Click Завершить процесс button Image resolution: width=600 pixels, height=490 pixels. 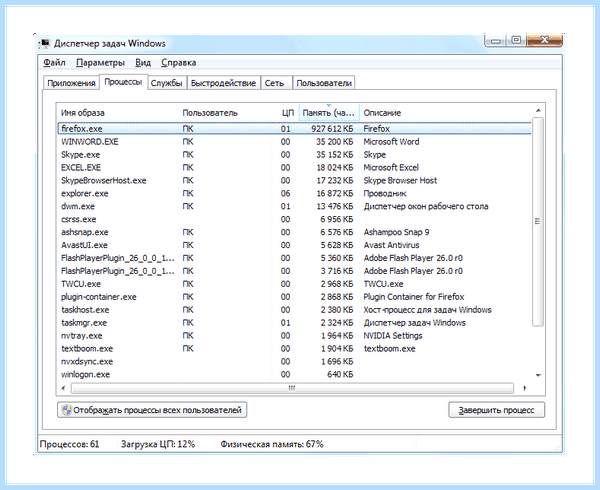pos(496,410)
